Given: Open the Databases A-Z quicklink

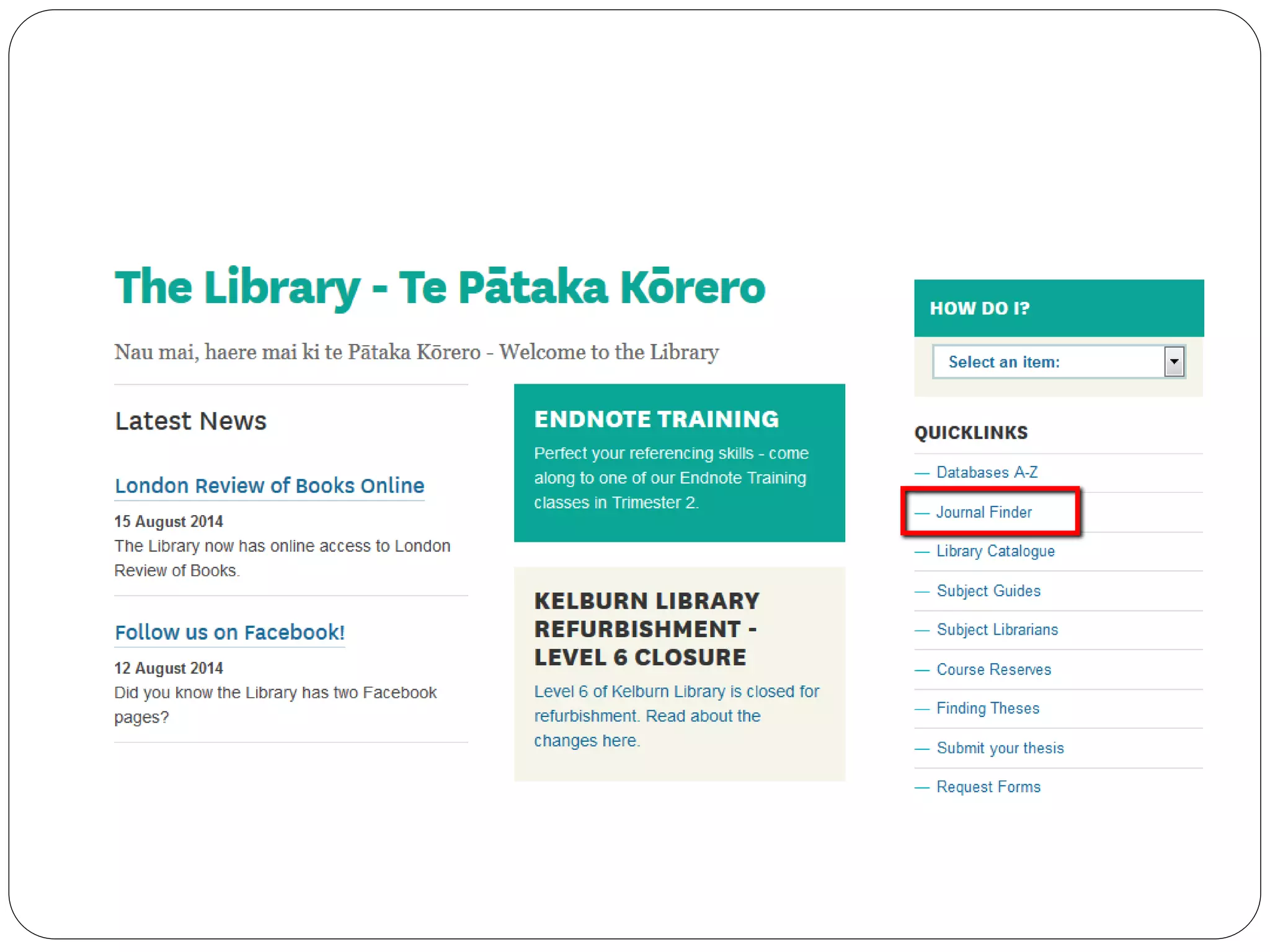Looking at the screenshot, I should [x=986, y=472].
